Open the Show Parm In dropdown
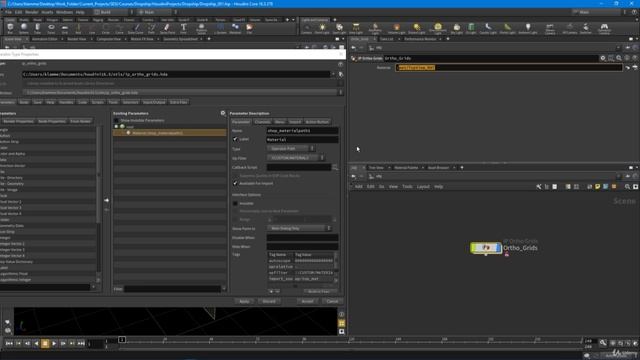The image size is (640, 360). point(299,228)
